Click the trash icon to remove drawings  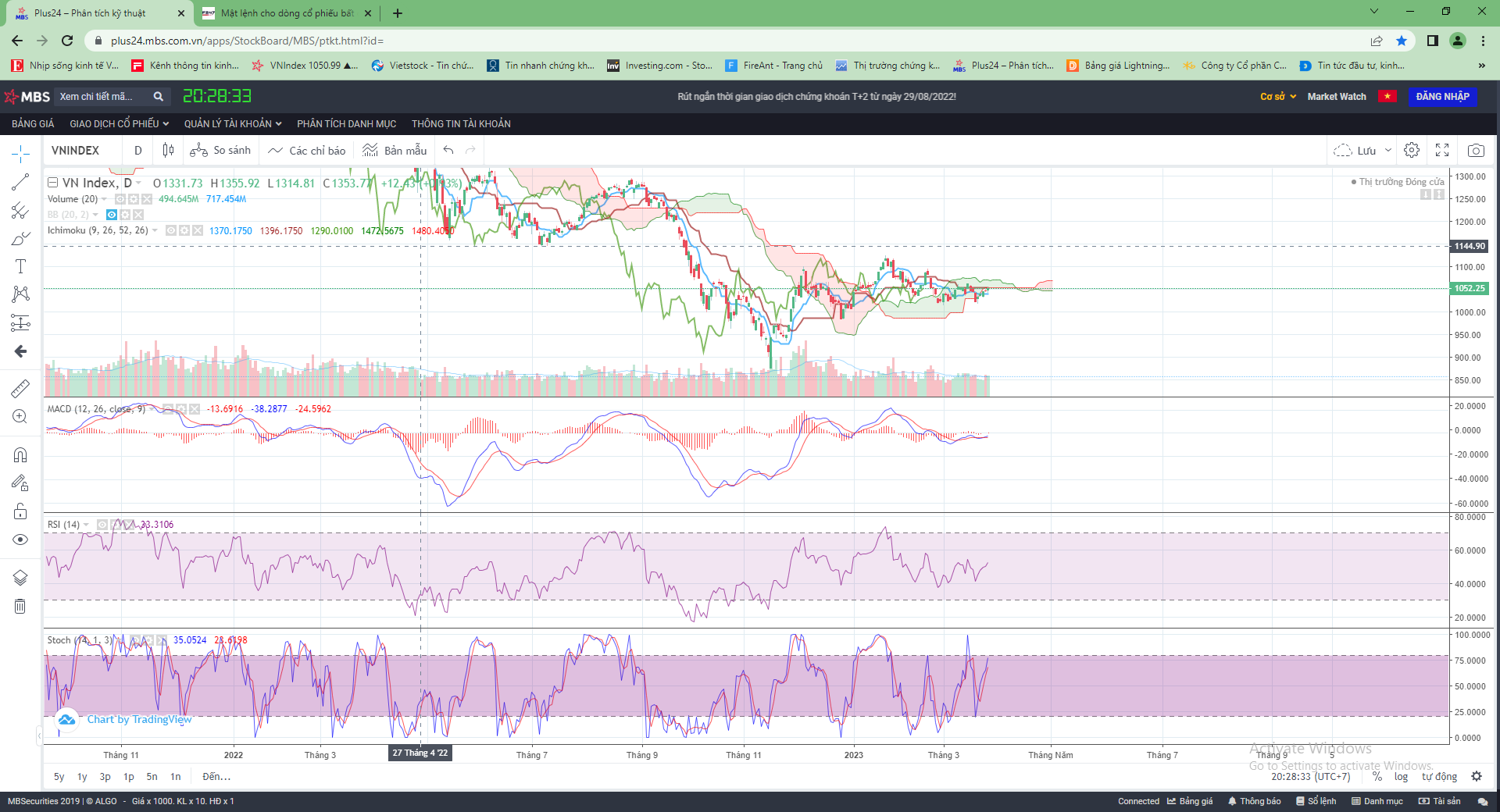coord(20,606)
